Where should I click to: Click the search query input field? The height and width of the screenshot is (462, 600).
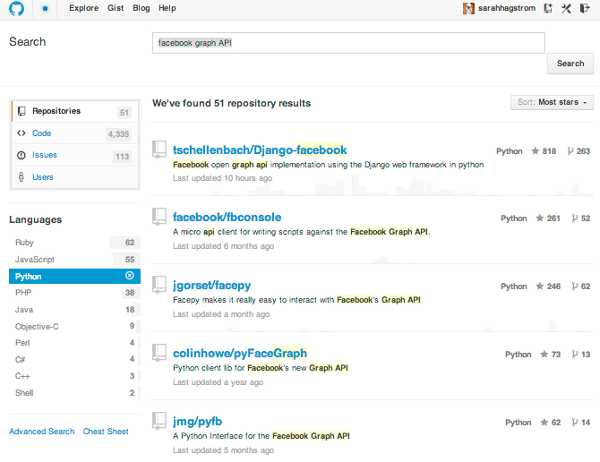(x=348, y=43)
